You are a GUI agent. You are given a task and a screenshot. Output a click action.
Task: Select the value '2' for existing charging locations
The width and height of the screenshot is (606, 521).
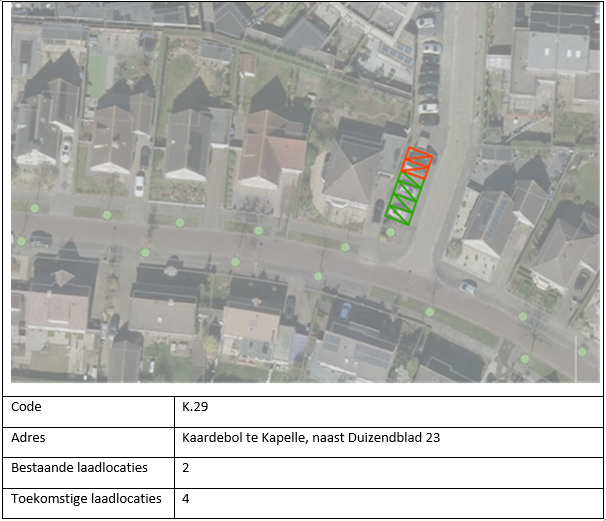click(186, 468)
